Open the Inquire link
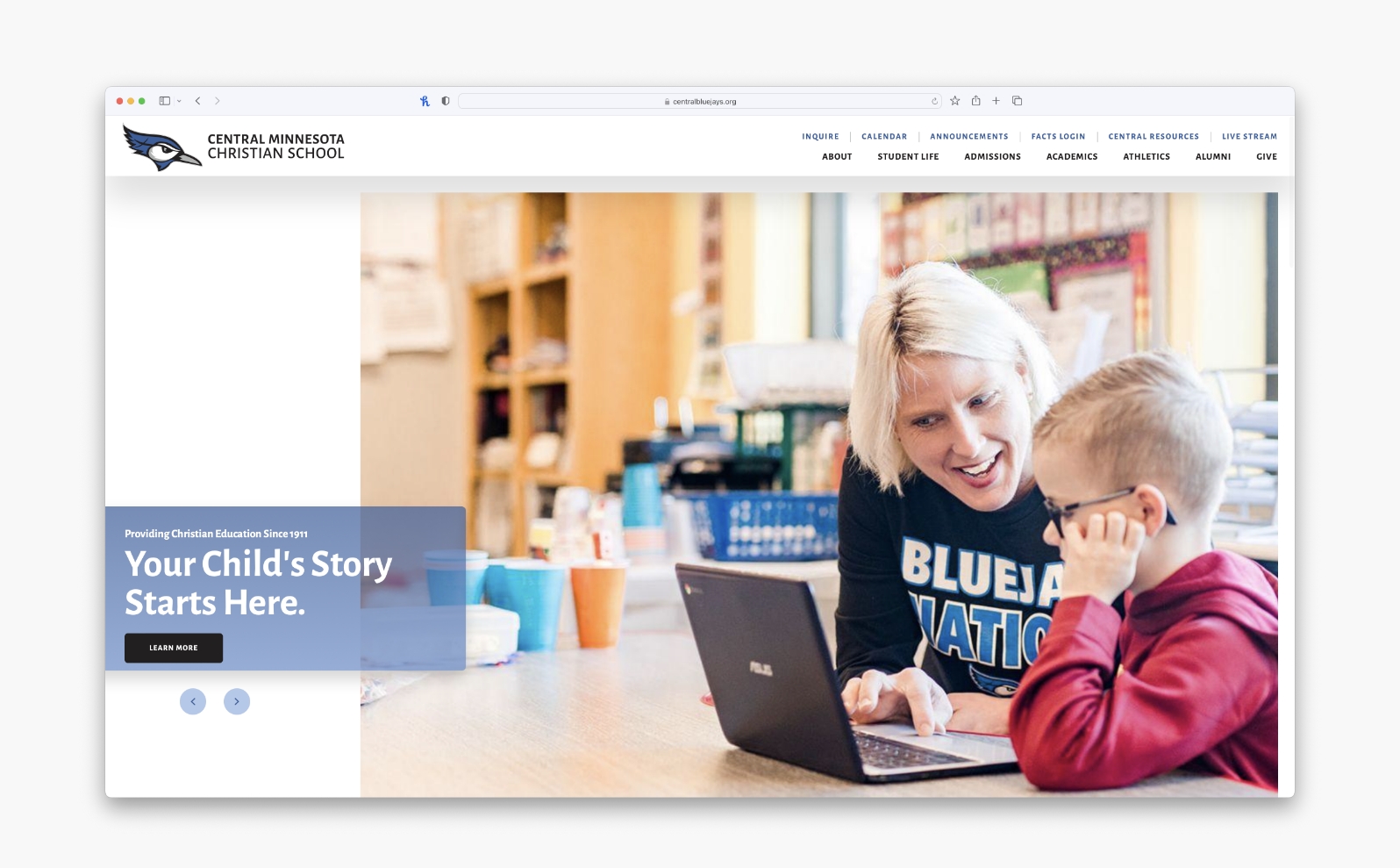The height and width of the screenshot is (868, 1400). [820, 136]
